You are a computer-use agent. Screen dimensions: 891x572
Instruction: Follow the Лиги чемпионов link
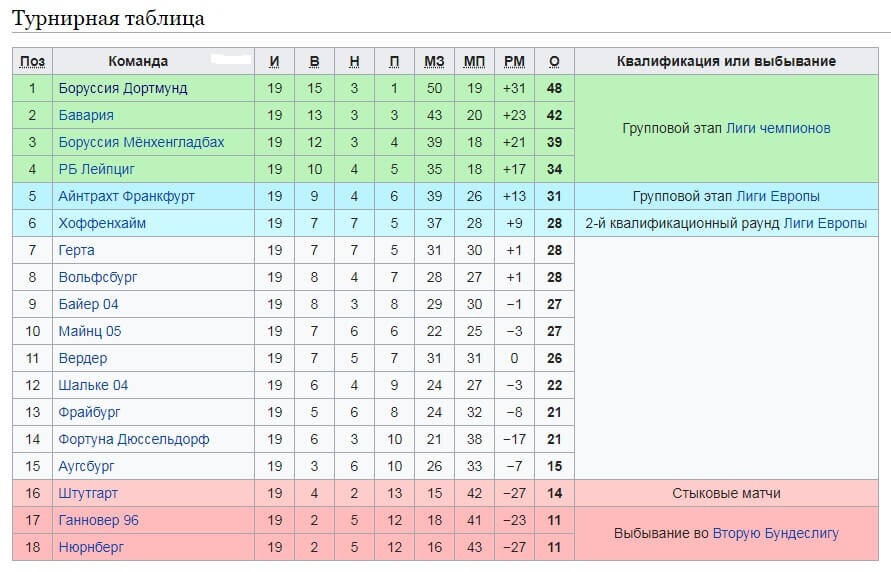778,128
